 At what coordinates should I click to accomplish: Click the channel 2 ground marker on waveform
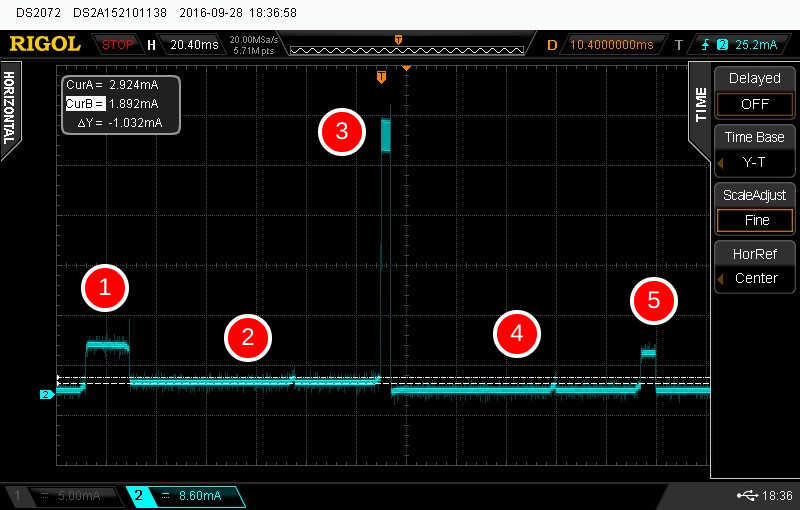pyautogui.click(x=45, y=395)
